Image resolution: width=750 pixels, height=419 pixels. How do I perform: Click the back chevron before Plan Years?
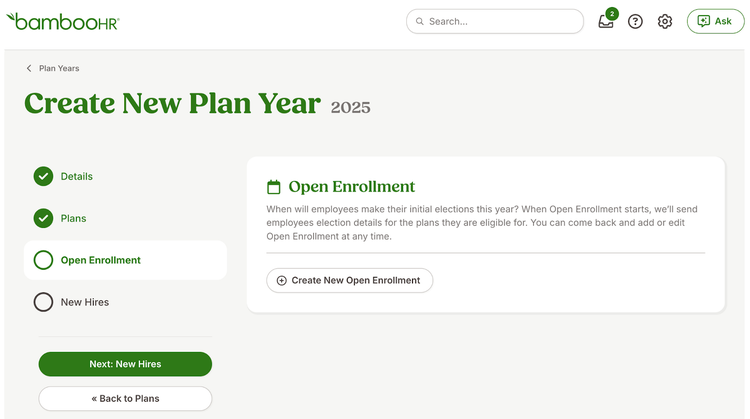click(29, 68)
